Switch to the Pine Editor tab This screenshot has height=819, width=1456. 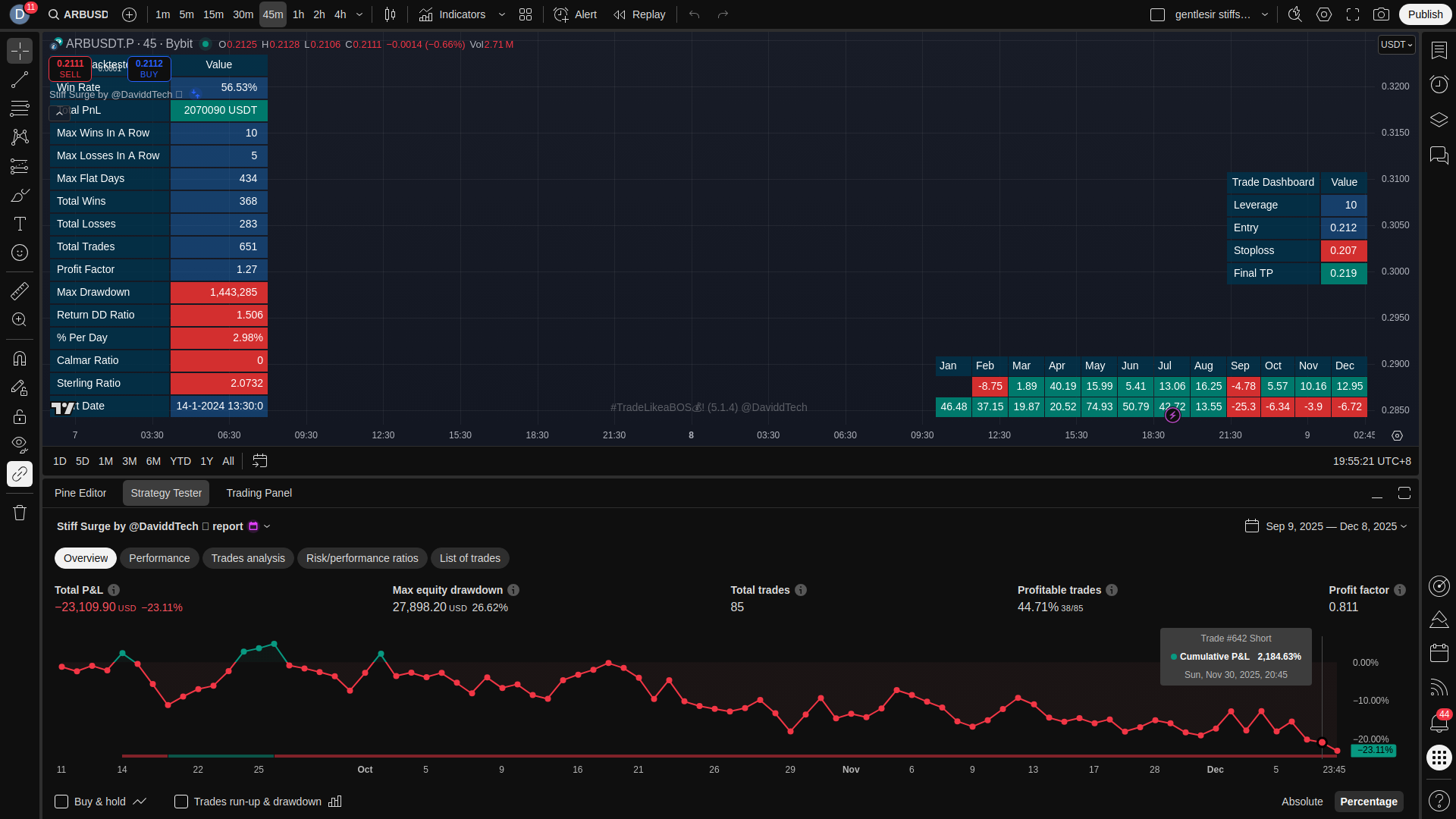click(x=80, y=493)
